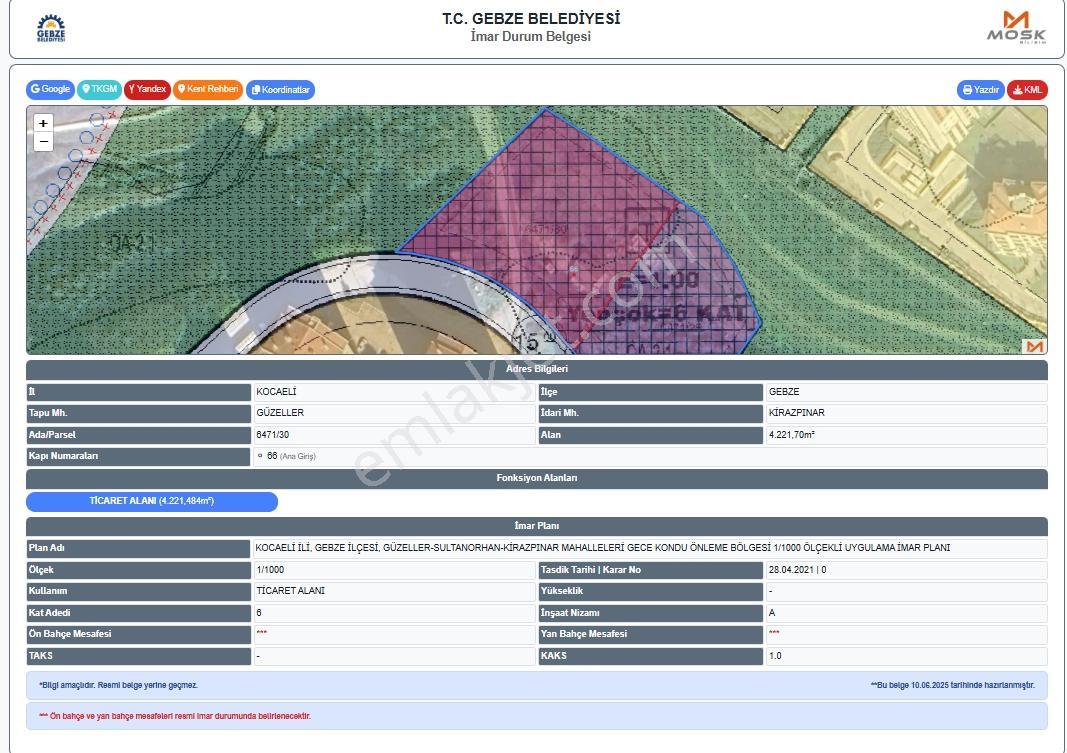
Task: Select the Kullanım value TİCARET ALANI
Action: click(x=291, y=591)
